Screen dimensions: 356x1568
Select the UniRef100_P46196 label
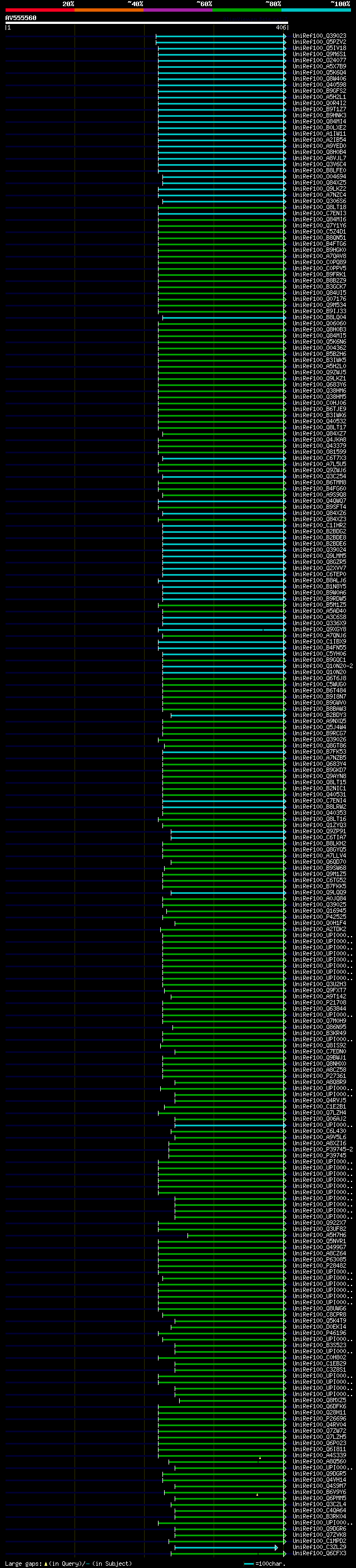coord(319,1333)
